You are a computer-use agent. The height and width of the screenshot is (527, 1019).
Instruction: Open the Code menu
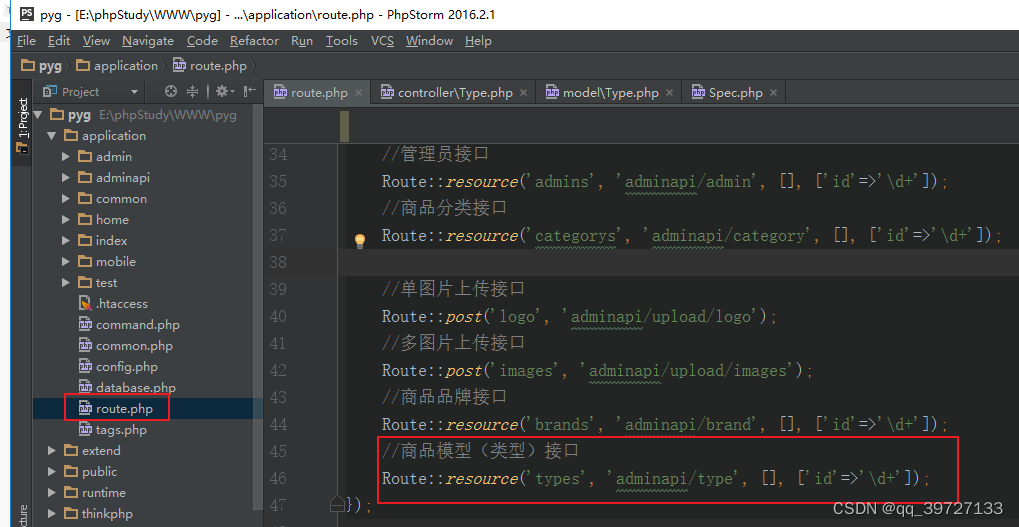(x=202, y=41)
